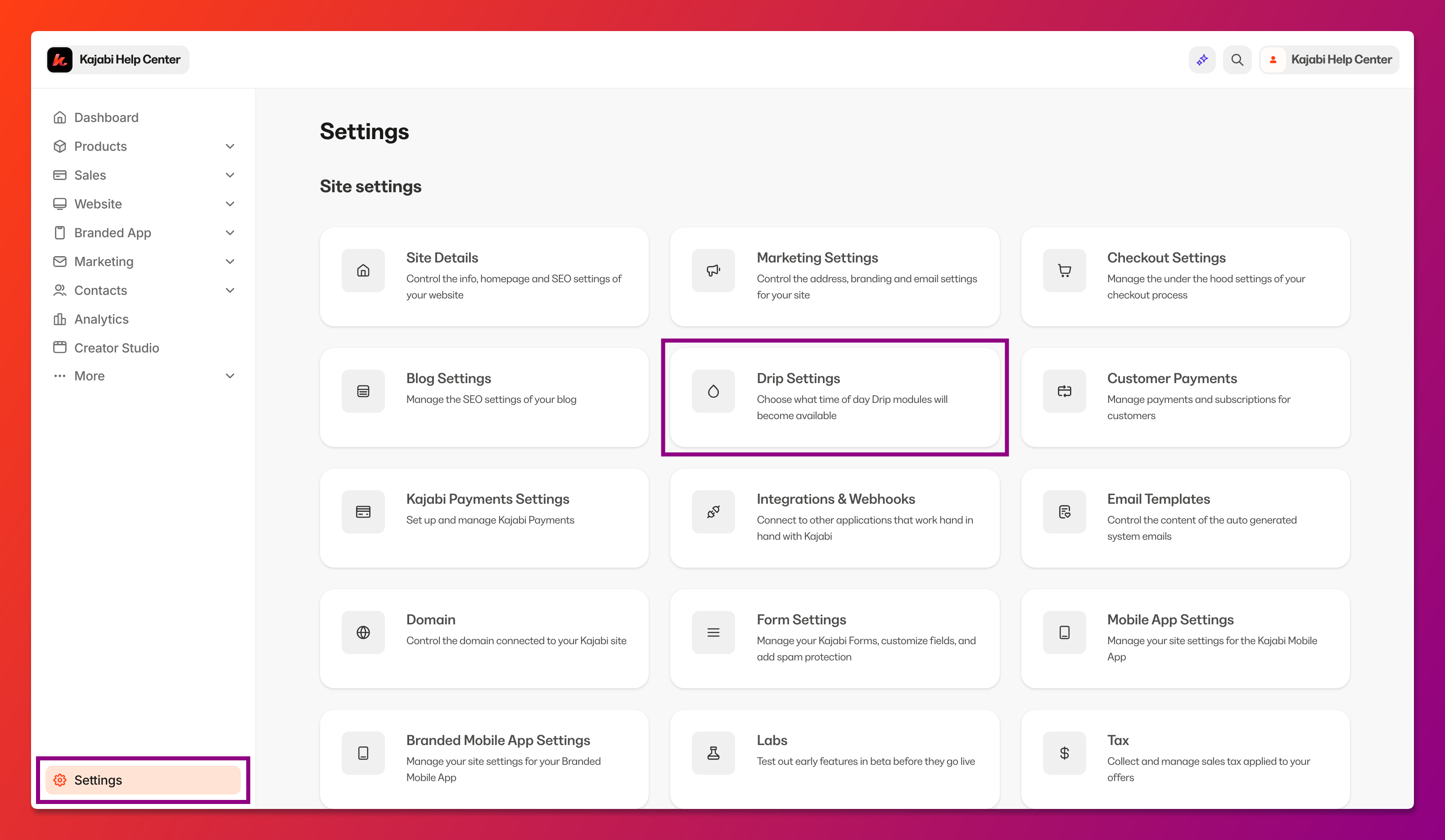This screenshot has height=840, width=1445.
Task: Click the Drip Settings droplet icon
Action: pos(713,391)
